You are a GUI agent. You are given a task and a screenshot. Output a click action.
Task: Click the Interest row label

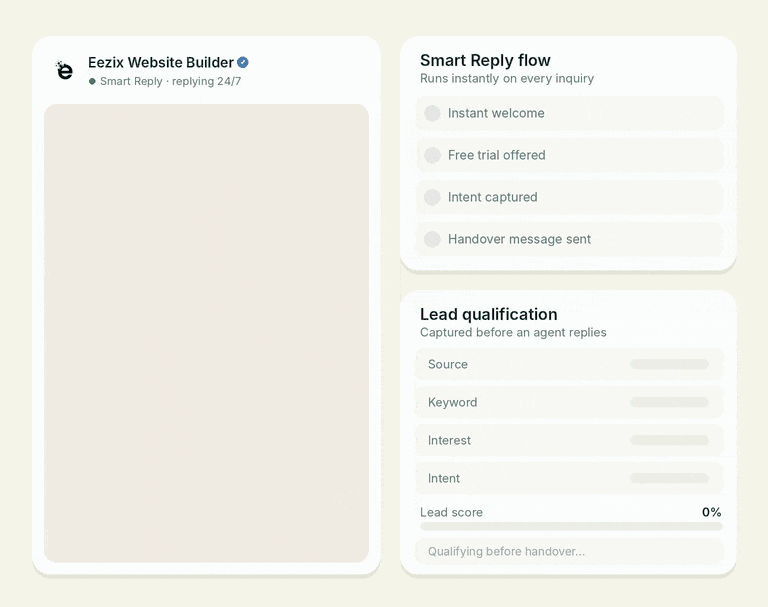(x=449, y=440)
